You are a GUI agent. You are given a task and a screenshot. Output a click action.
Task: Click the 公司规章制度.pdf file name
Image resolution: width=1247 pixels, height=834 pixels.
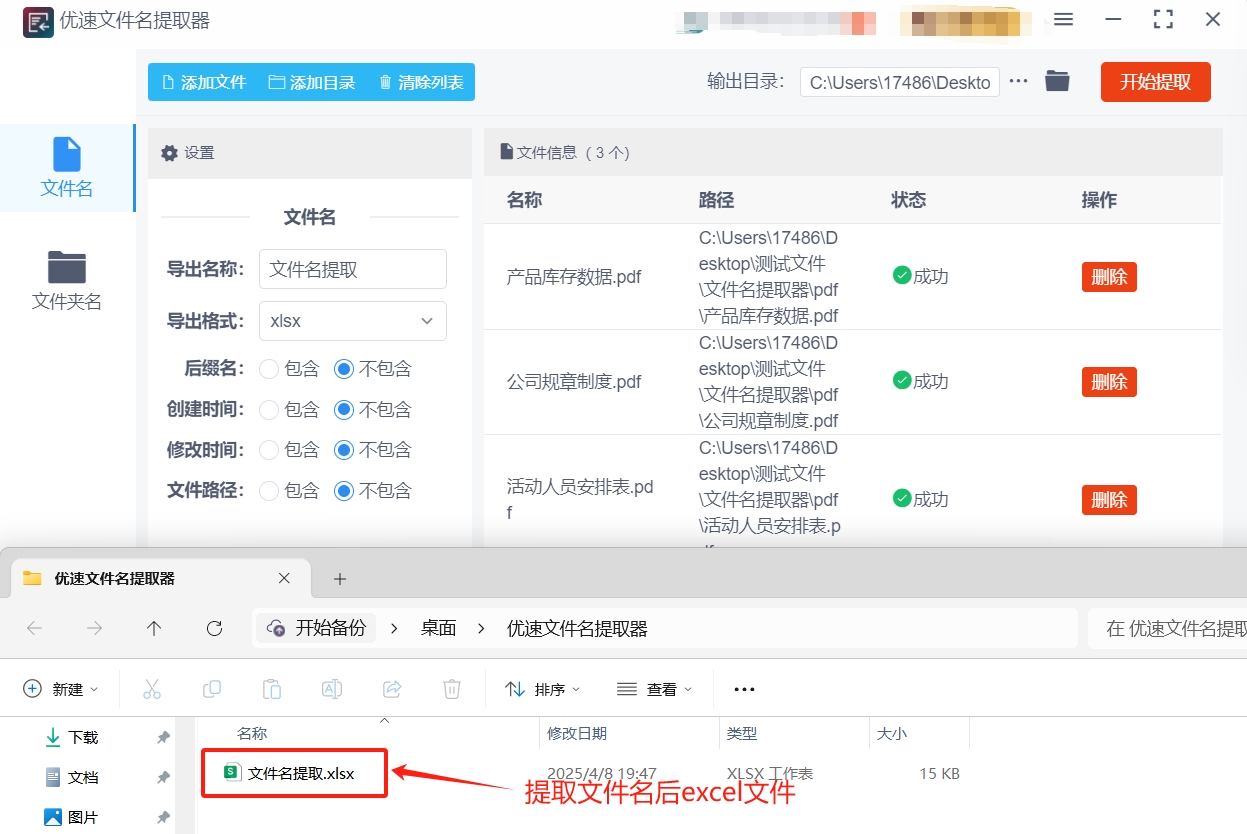tap(574, 382)
